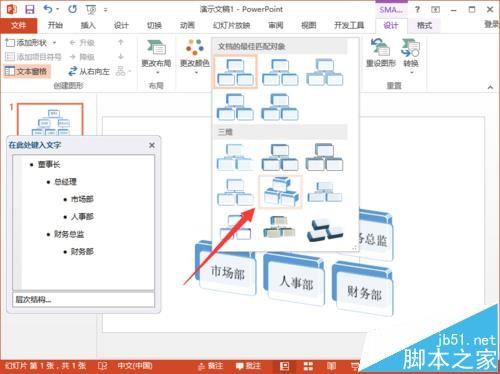Open the PowerPoint Help question mark
This screenshot has width=500, height=374.
[417, 10]
